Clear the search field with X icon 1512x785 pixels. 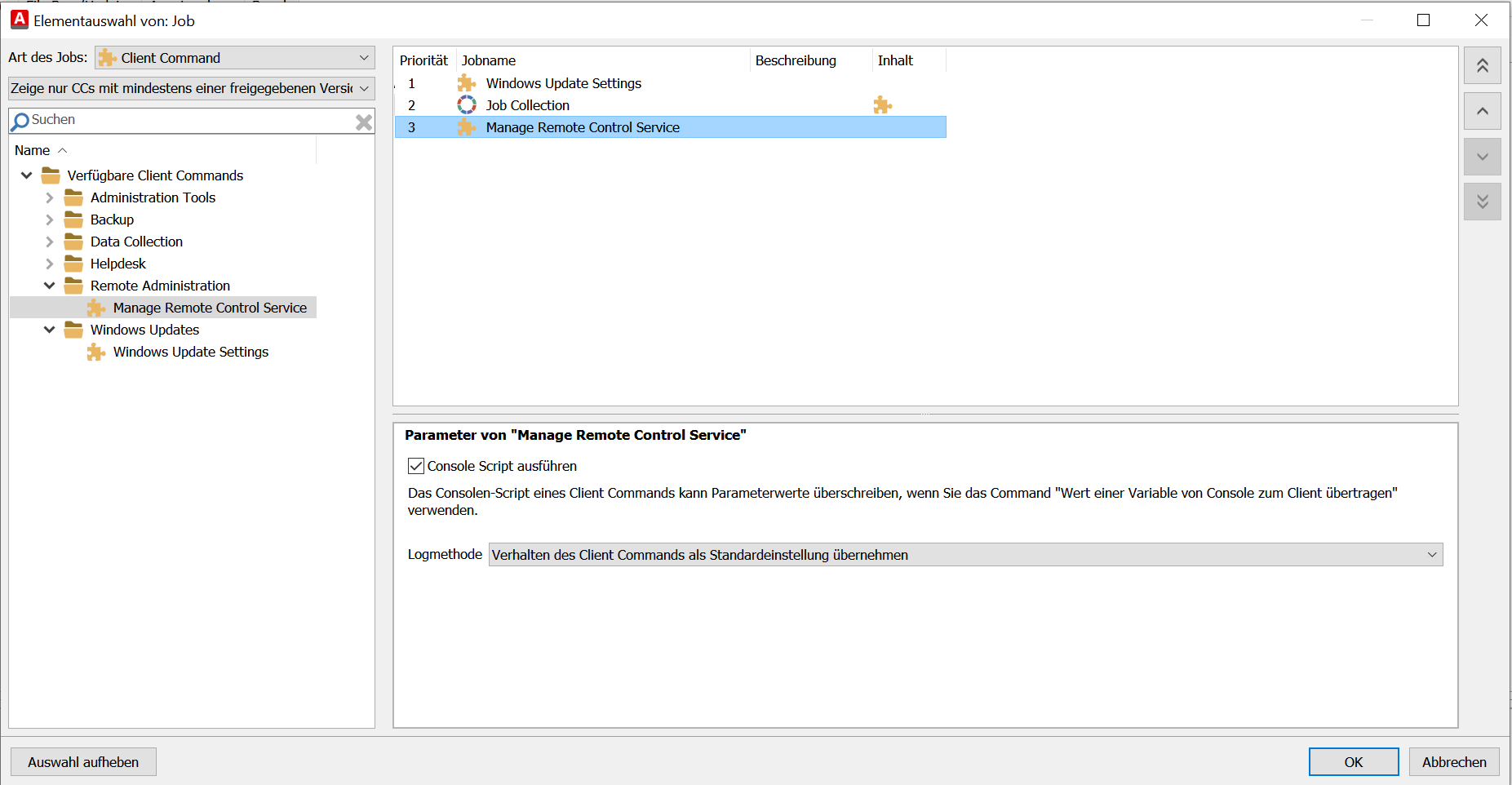click(x=364, y=122)
